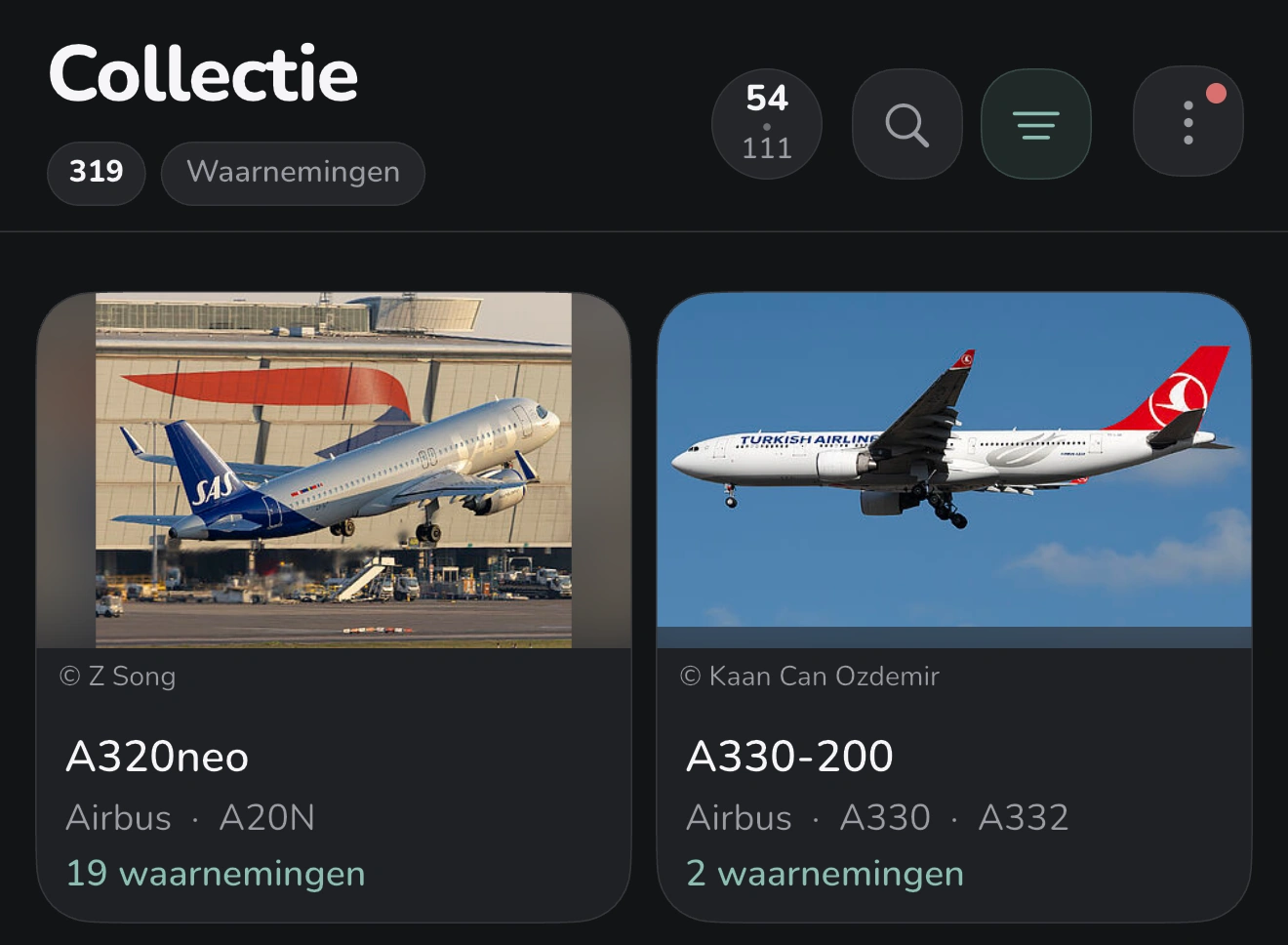
Task: Tap the 54 of 111 progress counter
Action: (767, 124)
